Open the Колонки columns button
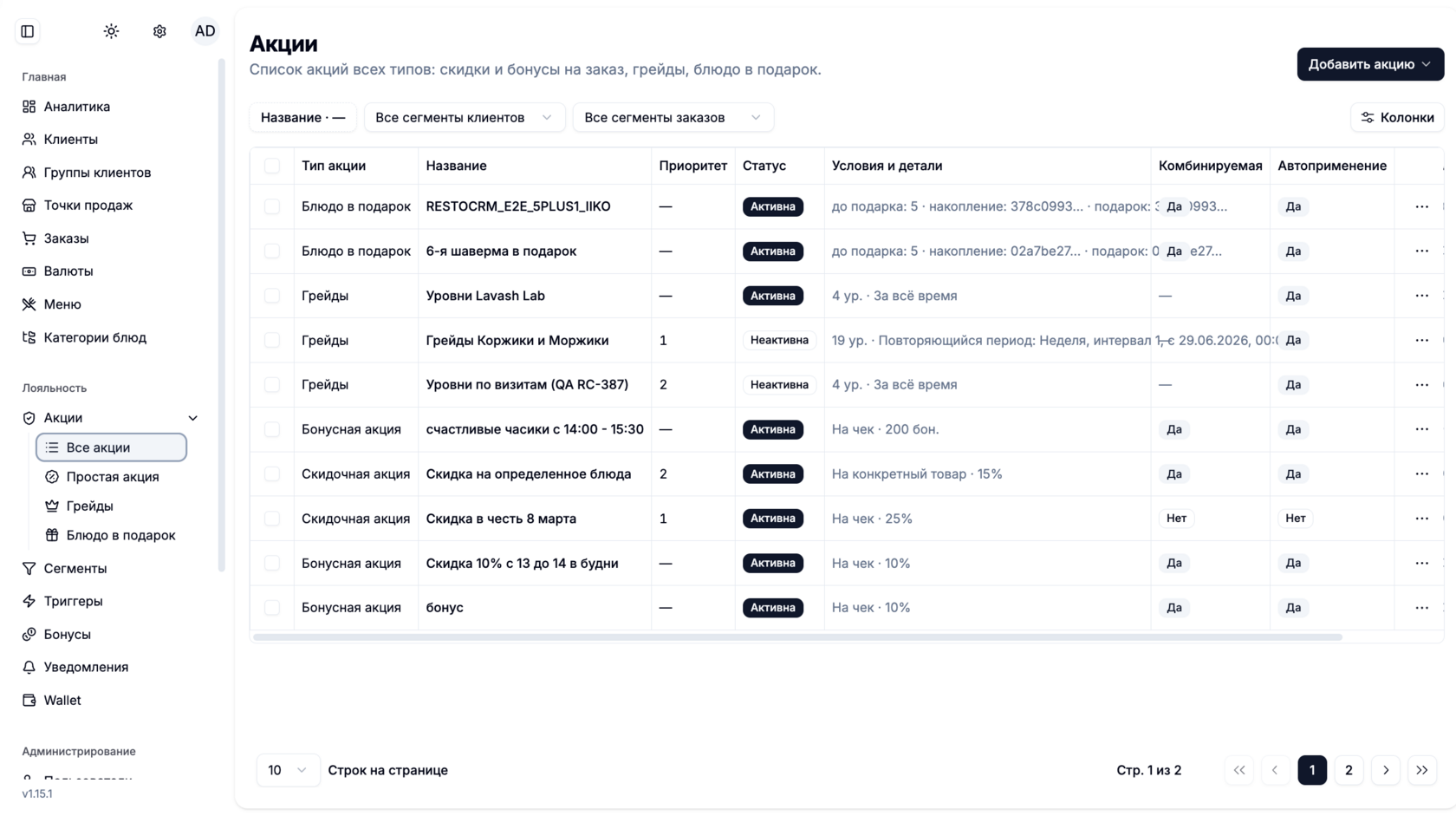Viewport: 1456px width, 816px height. click(x=1397, y=118)
